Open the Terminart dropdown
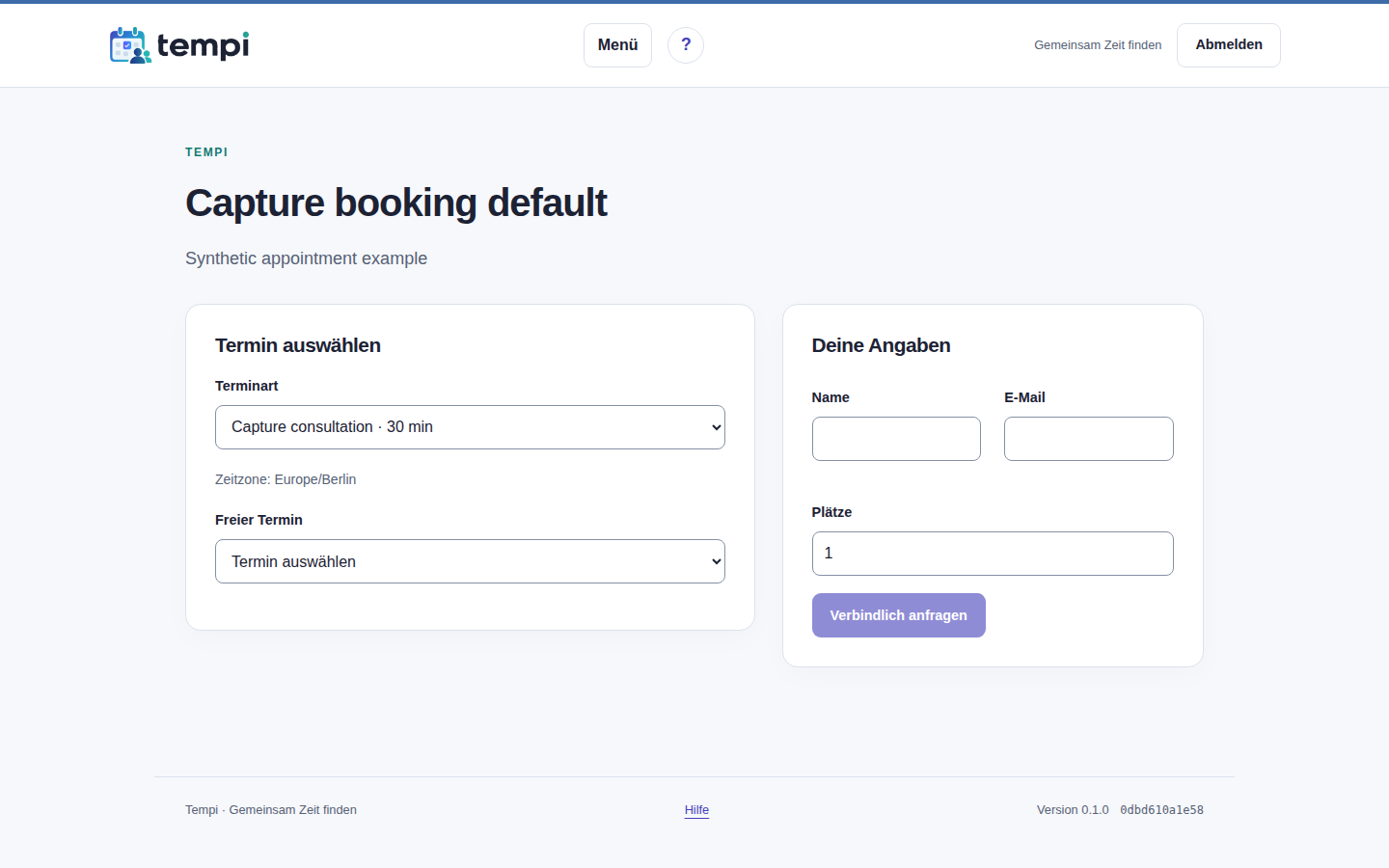The height and width of the screenshot is (868, 1389). (470, 427)
